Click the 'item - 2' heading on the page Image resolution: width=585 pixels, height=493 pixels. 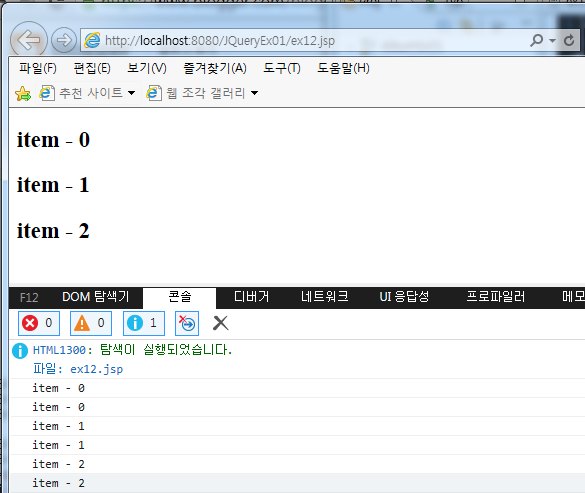(x=53, y=231)
